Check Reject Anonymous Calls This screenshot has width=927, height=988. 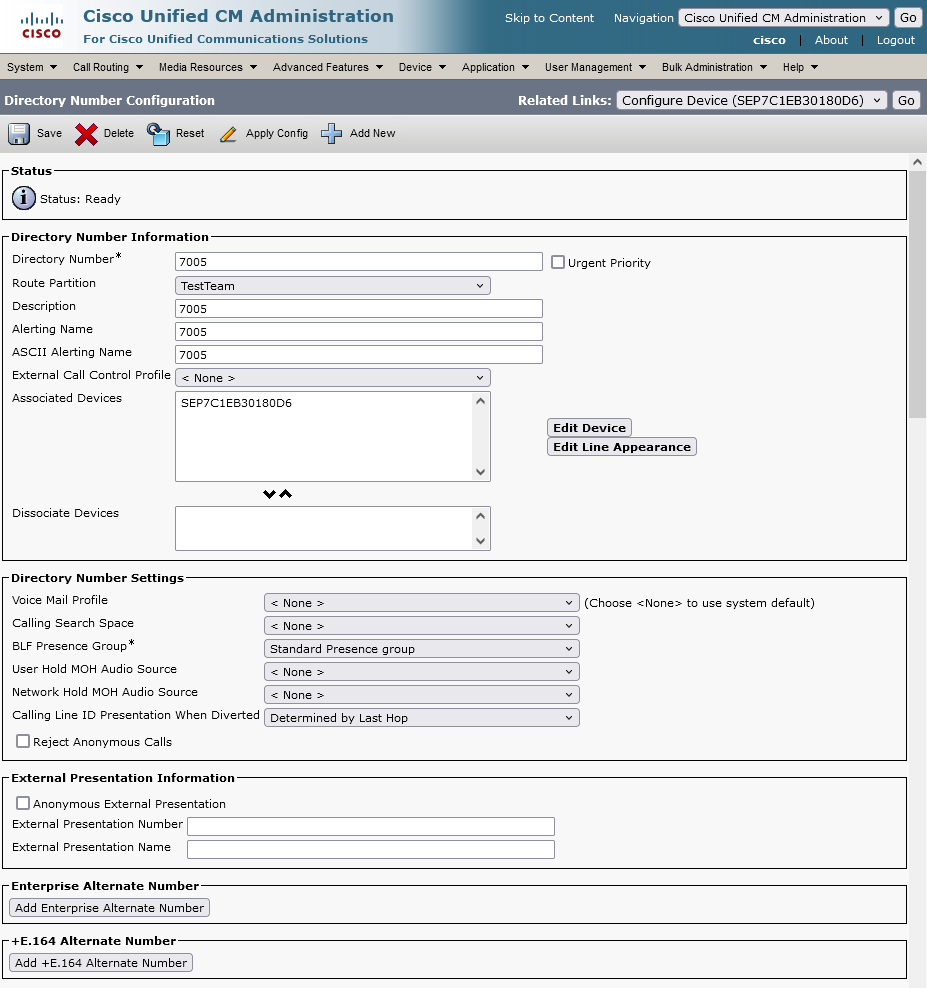click(x=23, y=741)
